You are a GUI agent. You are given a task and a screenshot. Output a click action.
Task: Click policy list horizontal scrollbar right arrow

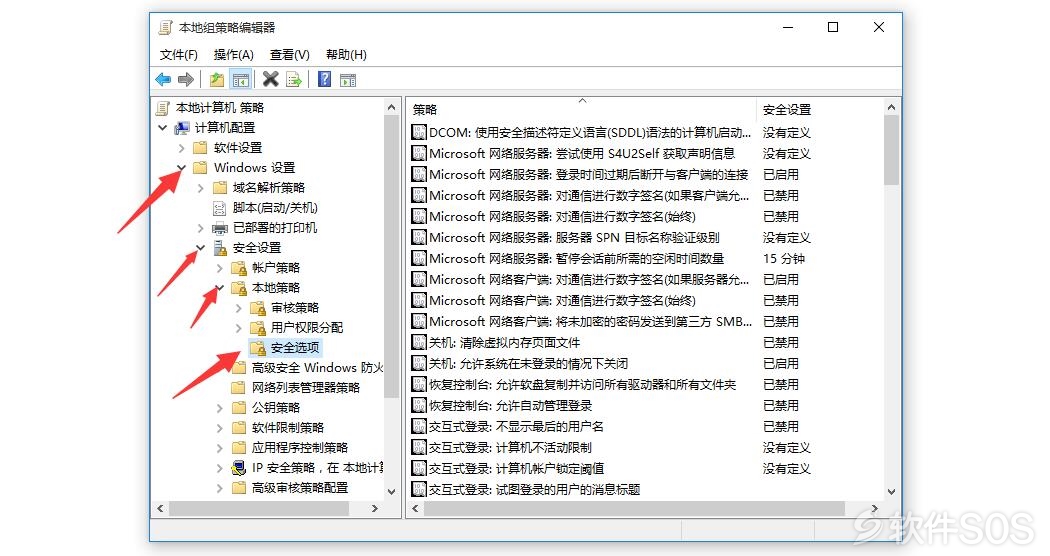tap(875, 508)
